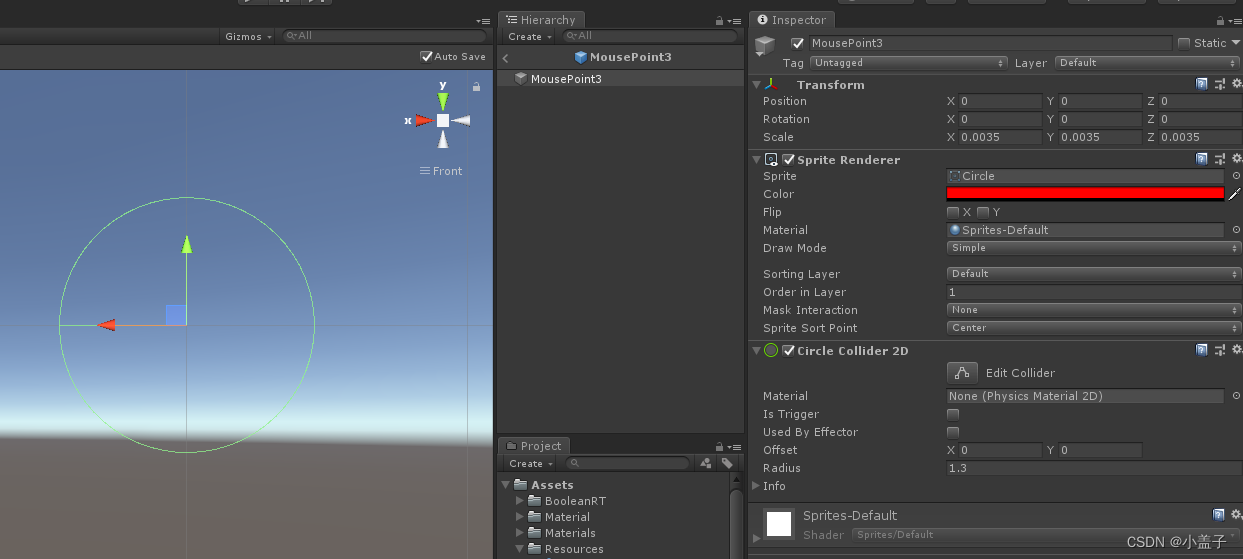Image resolution: width=1243 pixels, height=559 pixels.
Task: Open the Static options dropdown arrow
Action: [x=1236, y=43]
